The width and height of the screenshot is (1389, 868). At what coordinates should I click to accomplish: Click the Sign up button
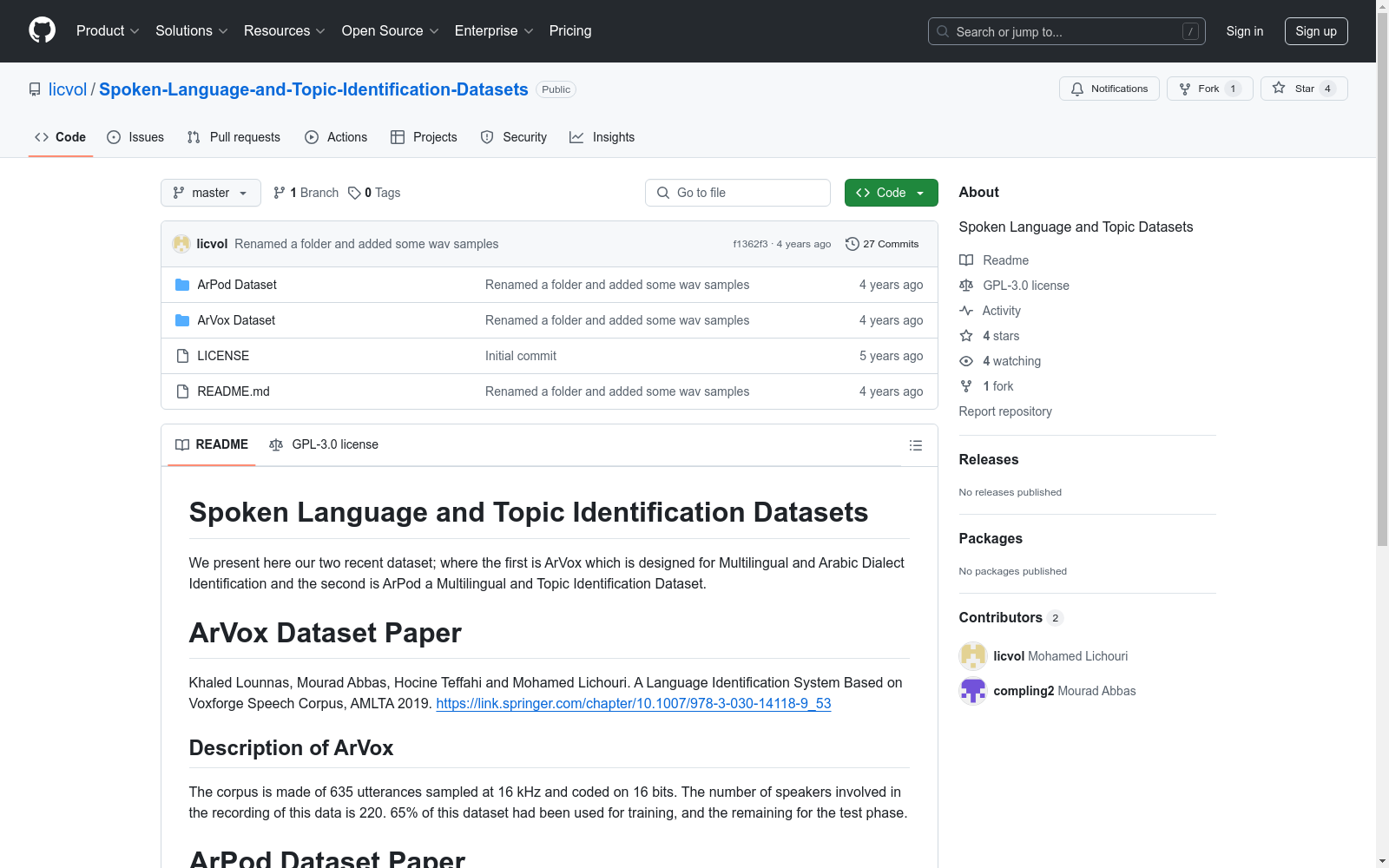click(1316, 31)
